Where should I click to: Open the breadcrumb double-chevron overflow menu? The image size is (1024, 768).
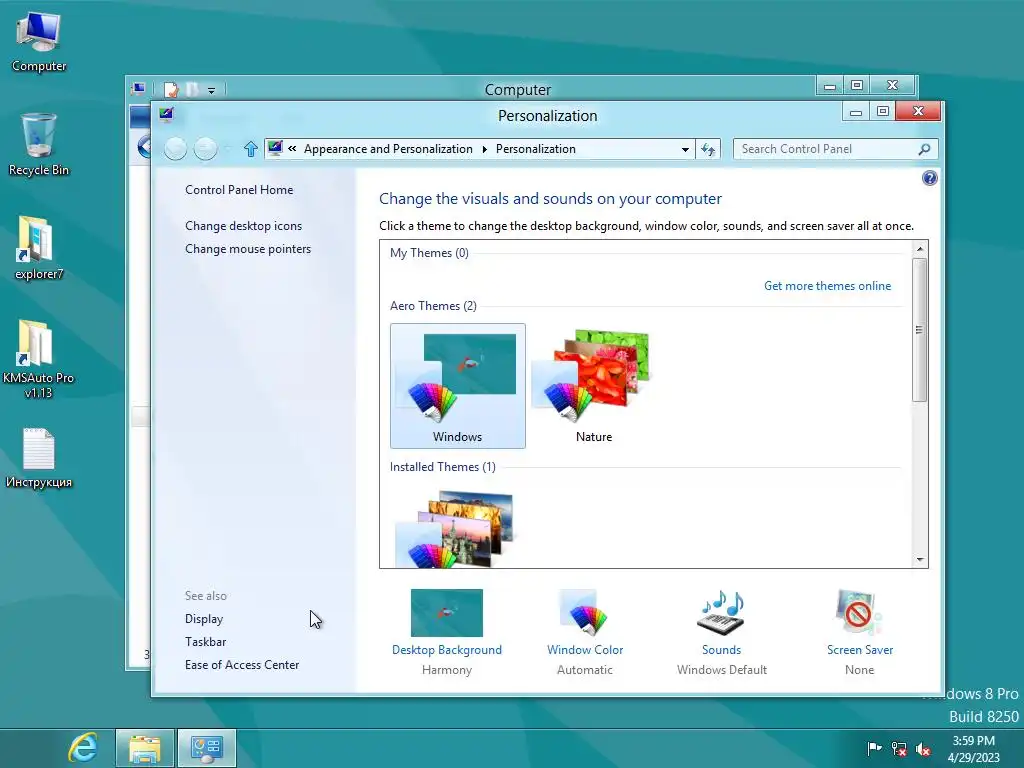(x=292, y=148)
